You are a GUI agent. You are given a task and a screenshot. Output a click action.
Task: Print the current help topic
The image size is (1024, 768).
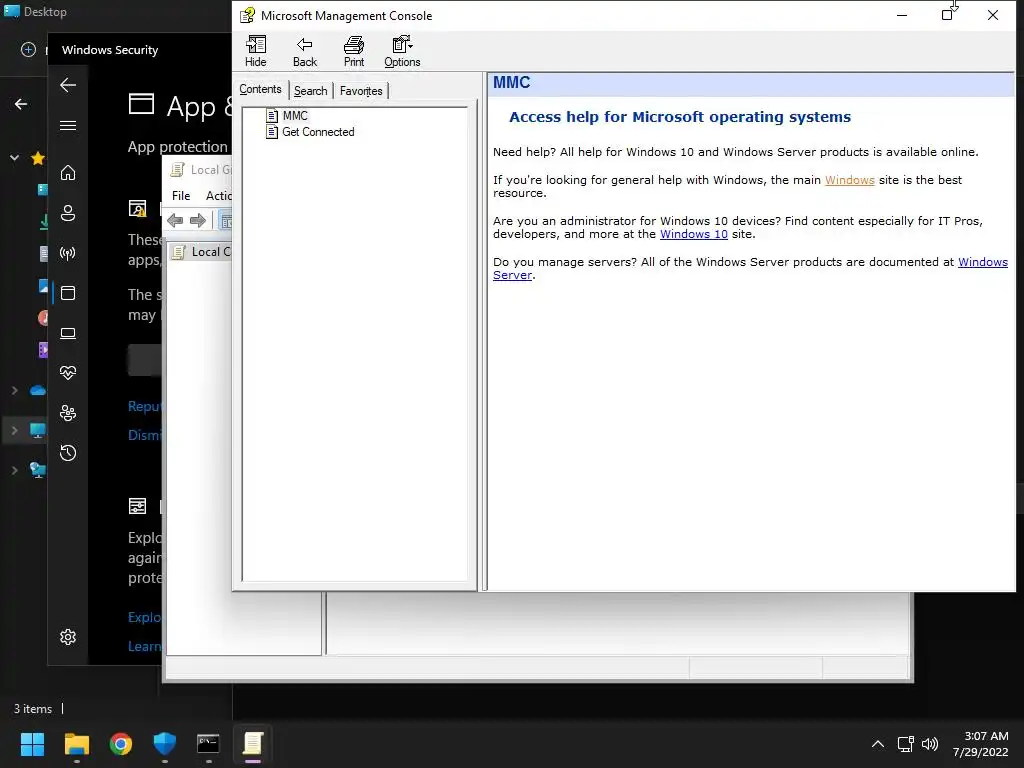point(354,52)
